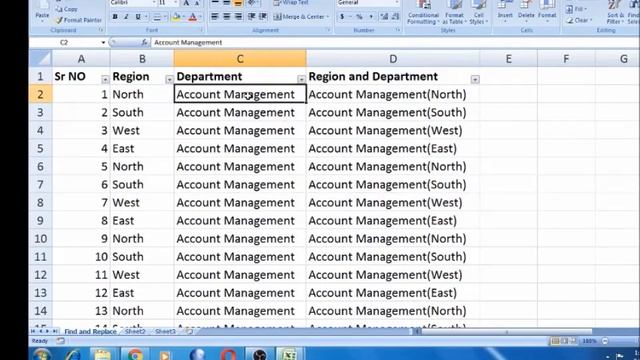The width and height of the screenshot is (640, 360).
Task: Open Cell Styles gallery
Action: click(478, 12)
